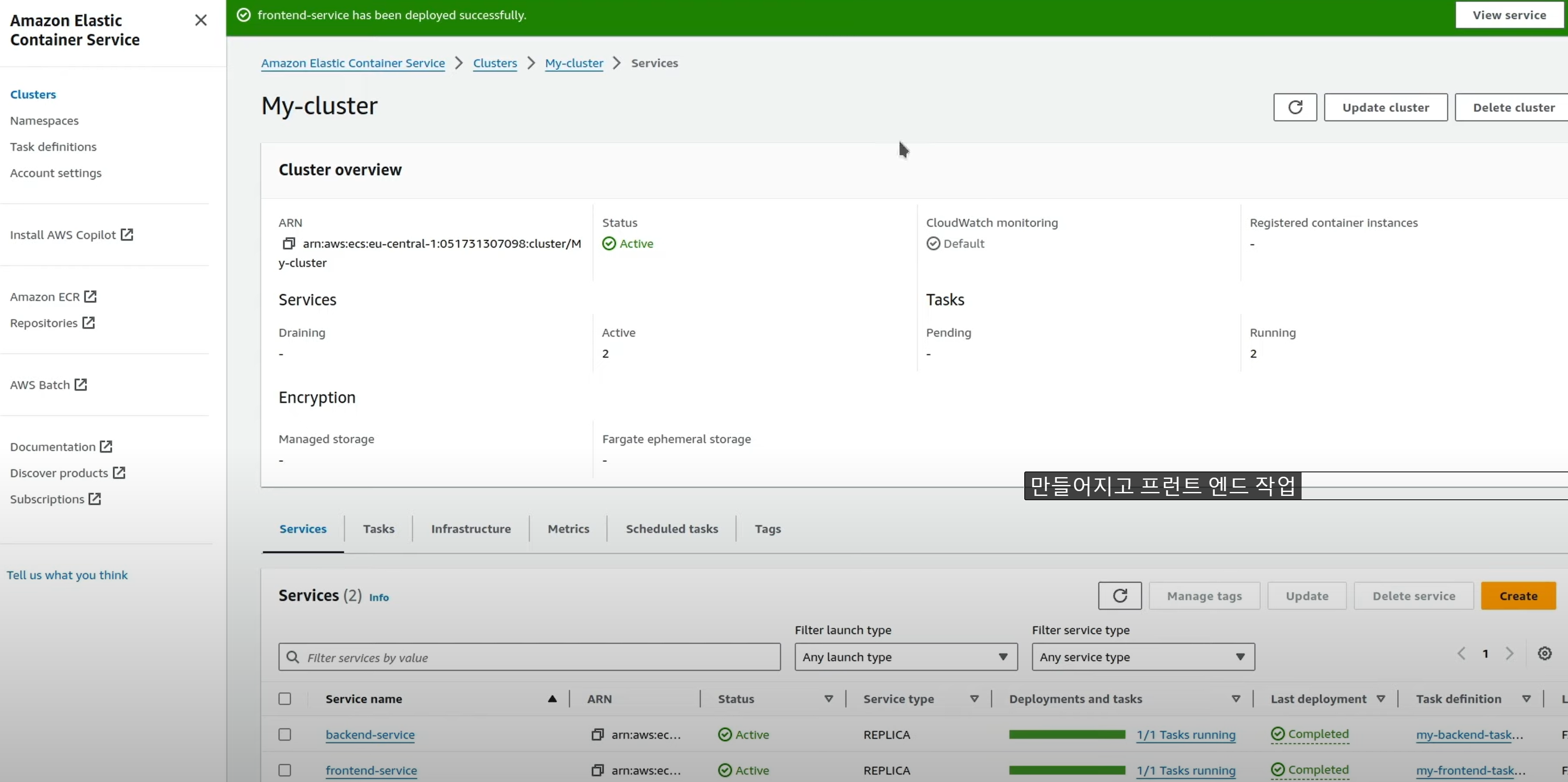Open the frontend-service link
The height and width of the screenshot is (782, 1568).
click(x=372, y=770)
